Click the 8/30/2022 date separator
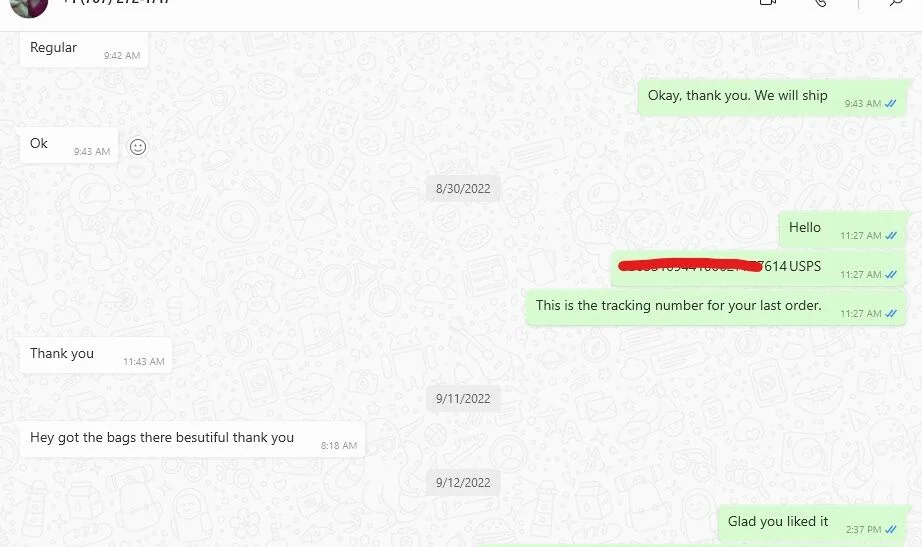 point(463,189)
